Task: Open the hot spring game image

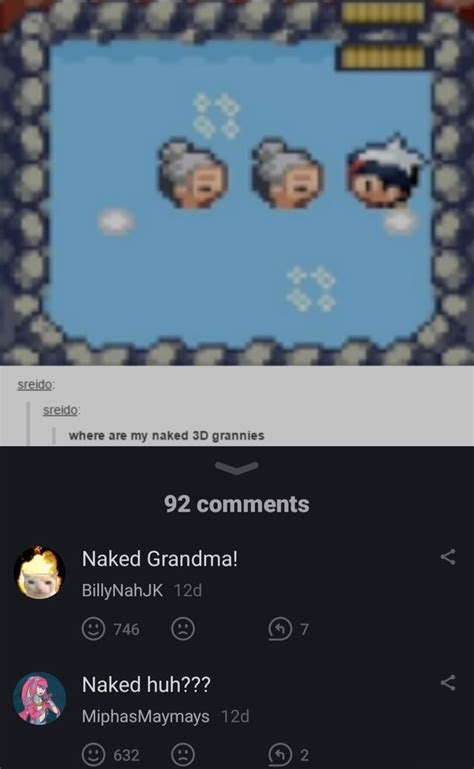Action: click(237, 182)
